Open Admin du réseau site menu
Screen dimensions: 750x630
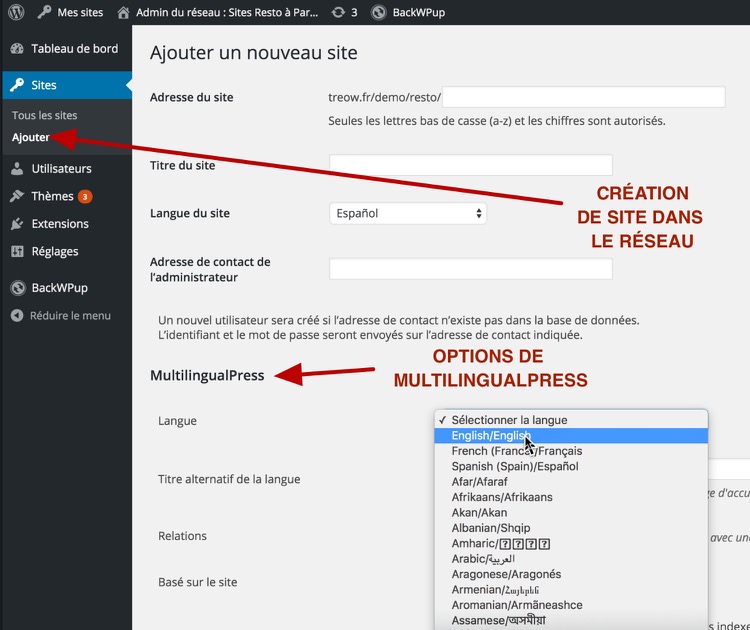click(227, 12)
